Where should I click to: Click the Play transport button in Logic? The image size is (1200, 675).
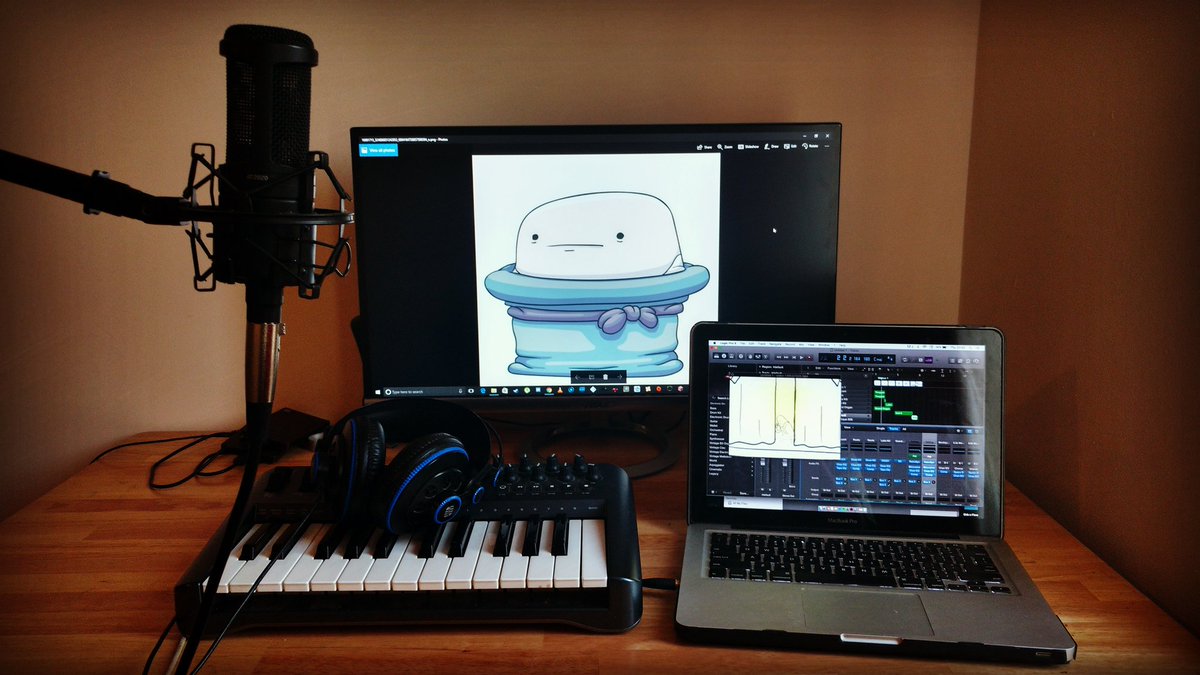click(801, 357)
